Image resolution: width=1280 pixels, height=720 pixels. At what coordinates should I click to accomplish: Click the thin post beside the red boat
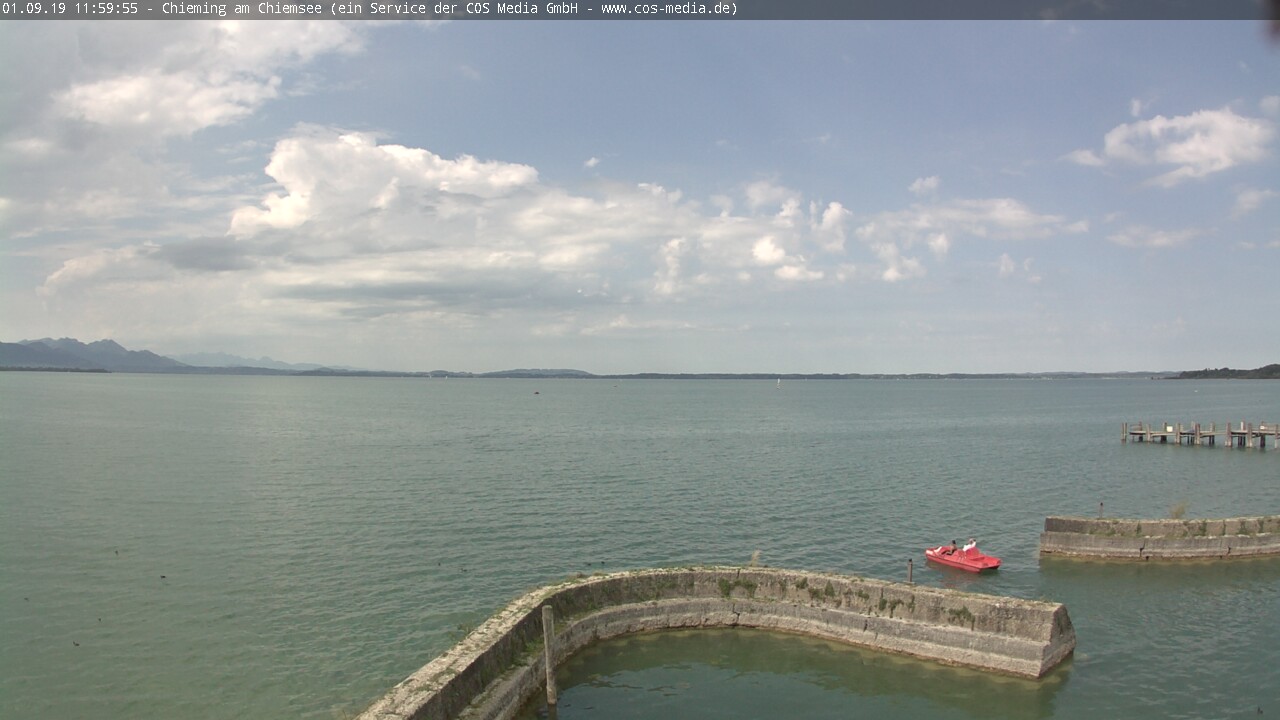[910, 571]
